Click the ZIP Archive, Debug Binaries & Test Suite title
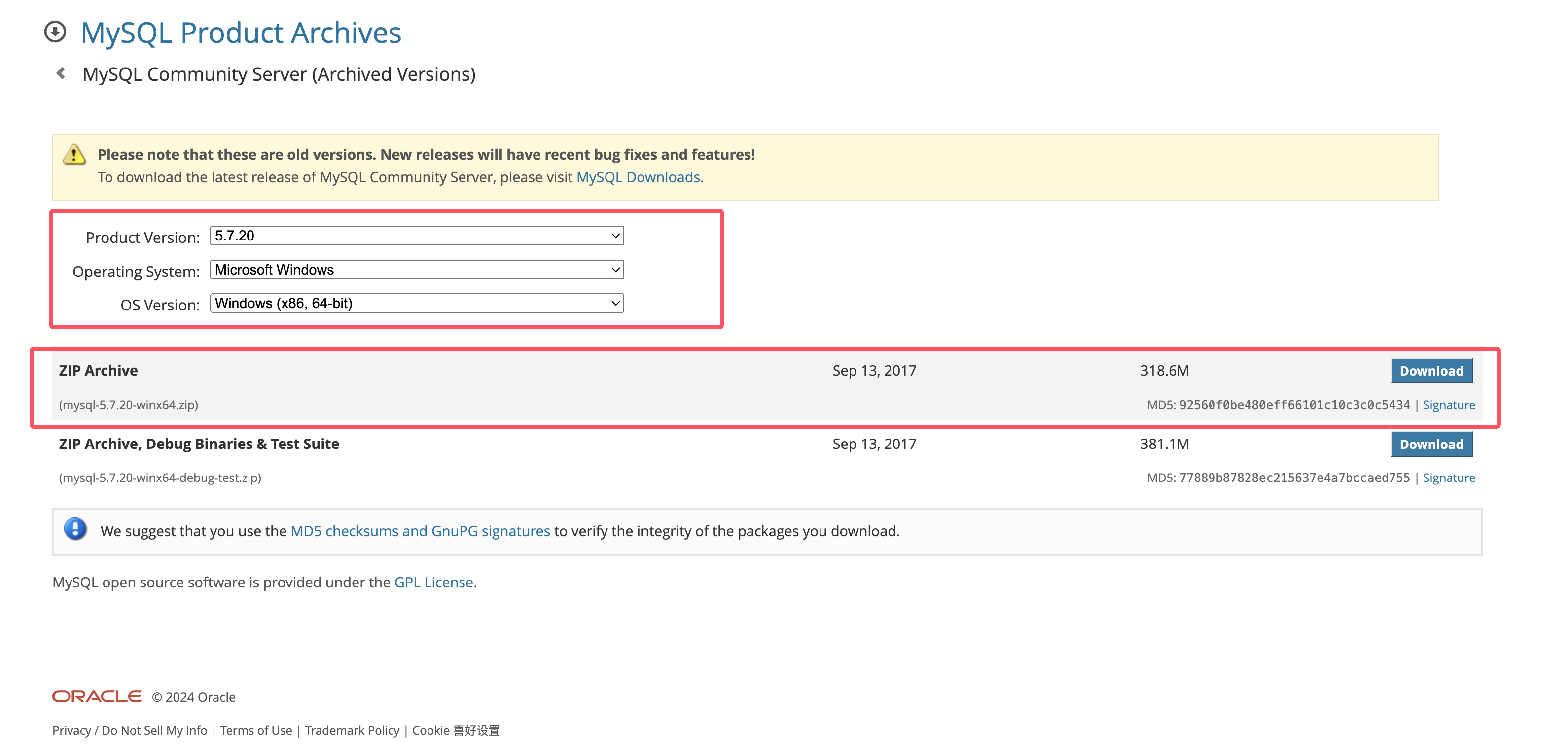Image resolution: width=1568 pixels, height=755 pixels. click(x=199, y=444)
